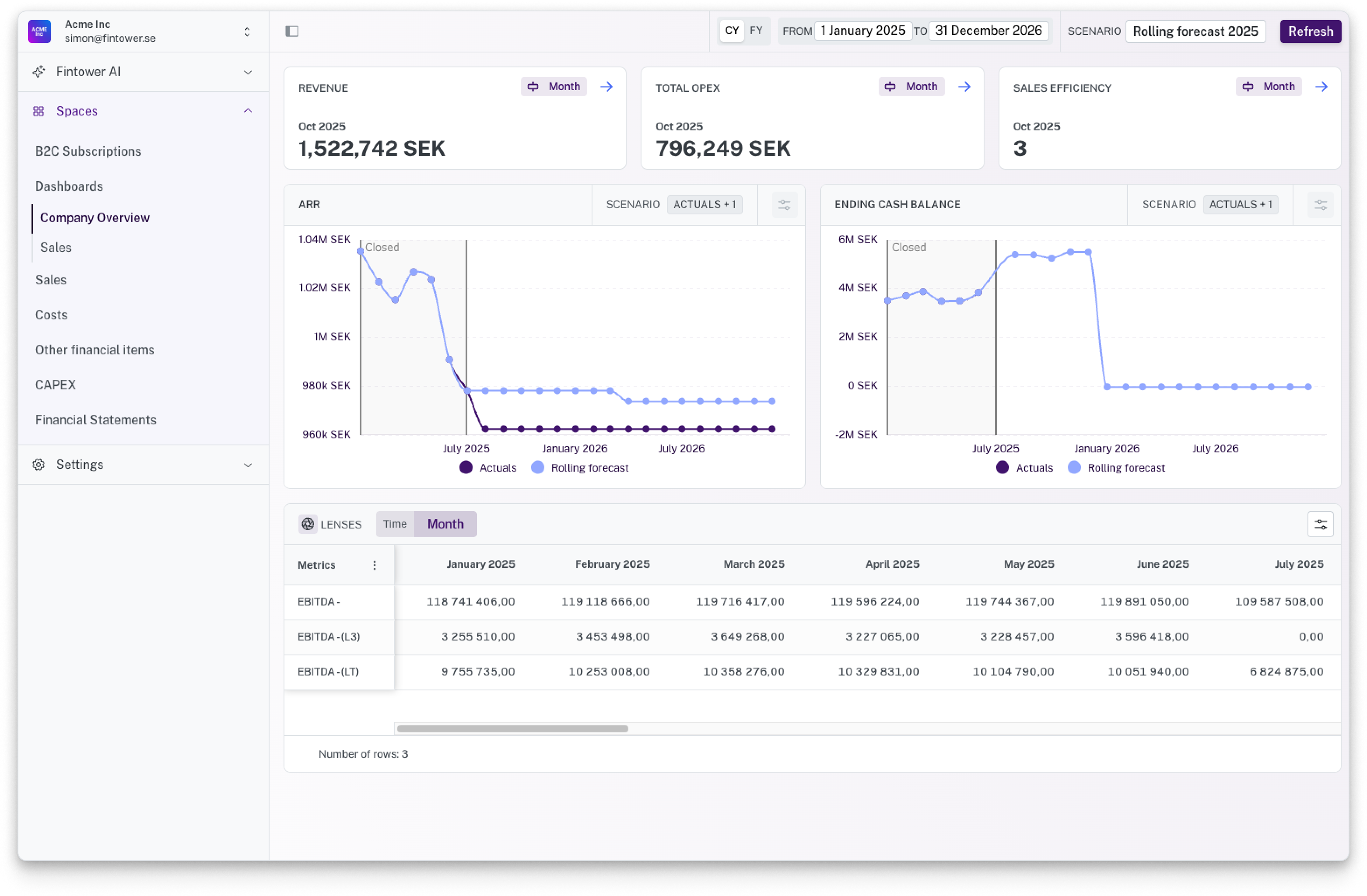
Task: Open Company Overview dashboard
Action: [95, 218]
